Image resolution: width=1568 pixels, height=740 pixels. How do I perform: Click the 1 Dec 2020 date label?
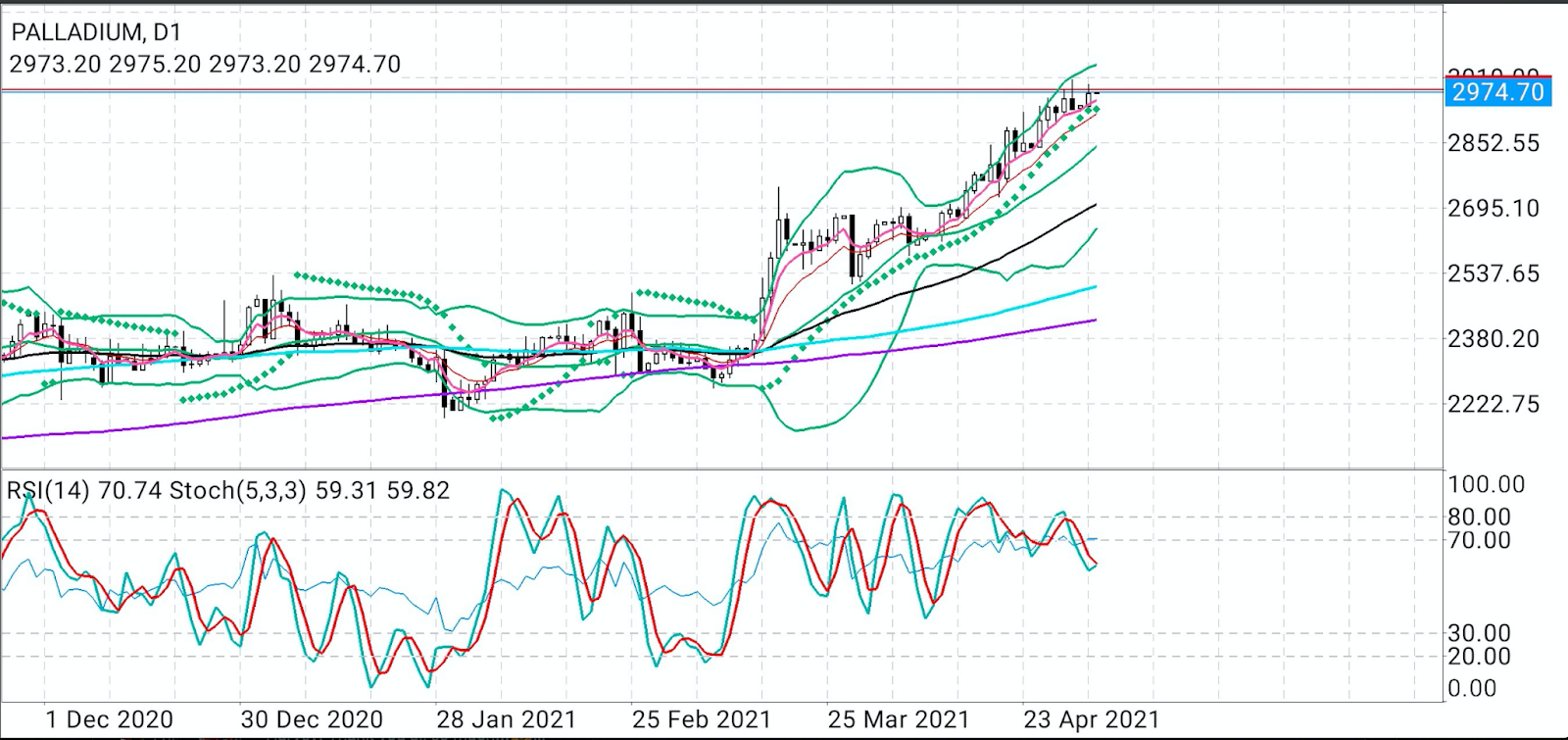tap(109, 719)
